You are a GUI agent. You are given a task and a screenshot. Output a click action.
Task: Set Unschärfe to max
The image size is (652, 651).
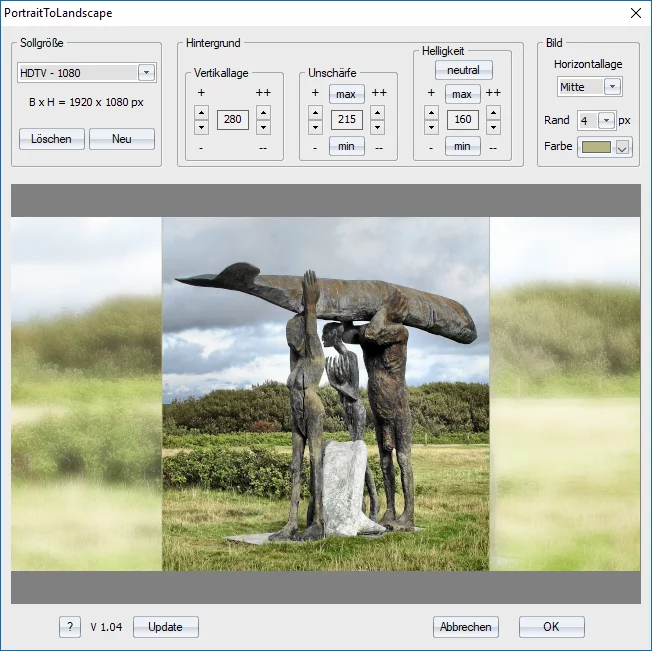(346, 94)
